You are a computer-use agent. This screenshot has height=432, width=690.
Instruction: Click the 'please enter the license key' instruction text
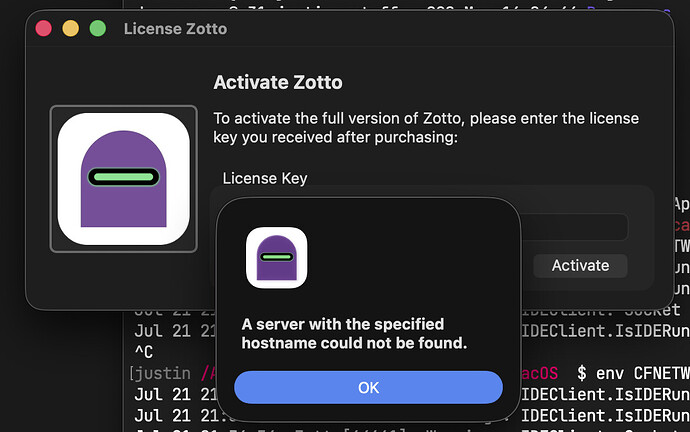coord(426,128)
